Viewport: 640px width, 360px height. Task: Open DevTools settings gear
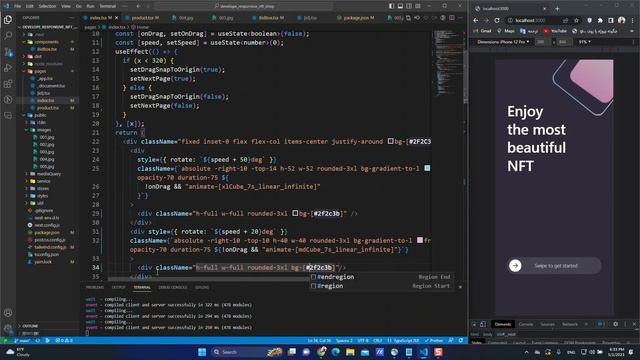pyautogui.click(x=616, y=324)
